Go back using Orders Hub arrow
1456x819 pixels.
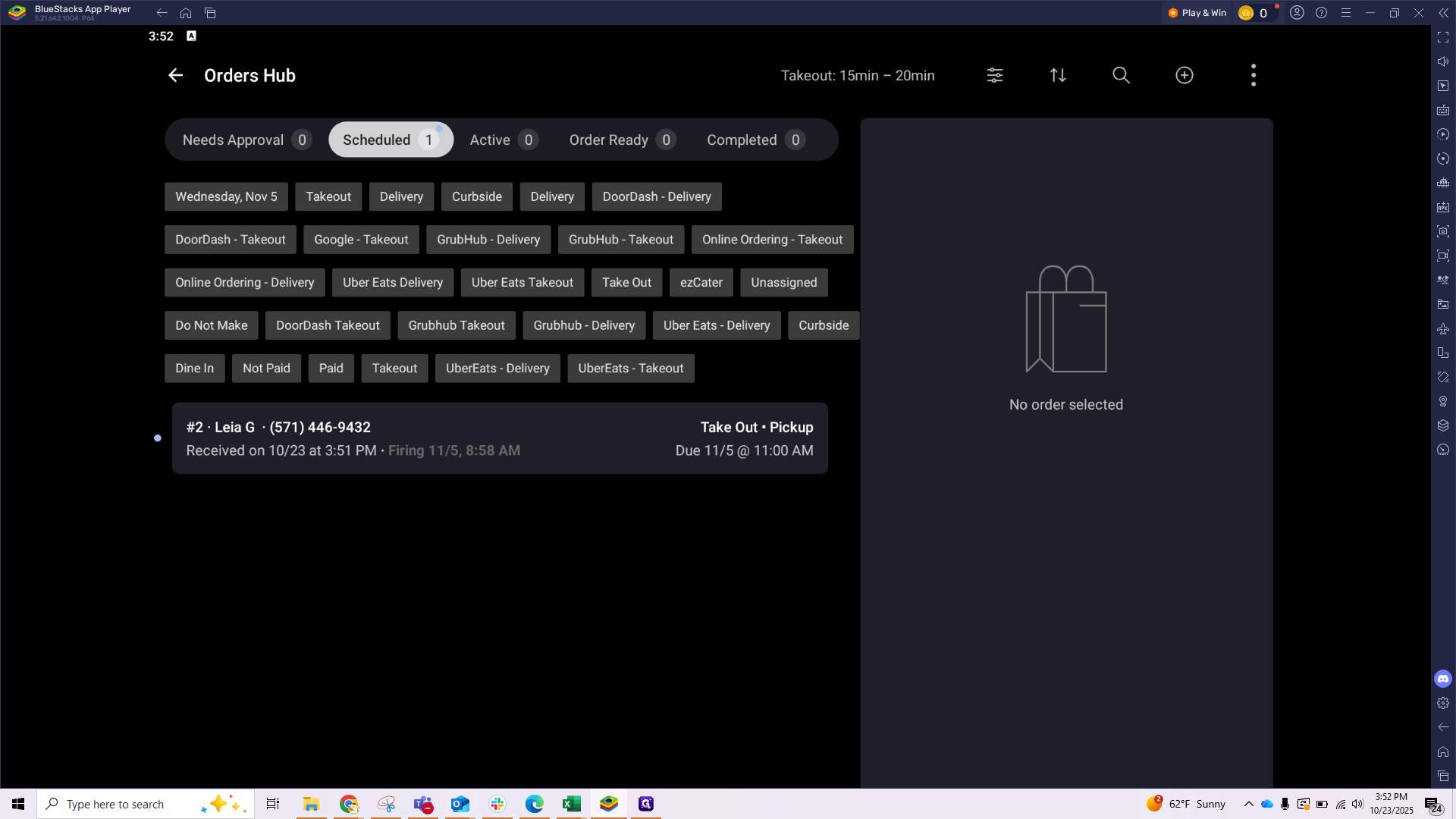point(175,75)
